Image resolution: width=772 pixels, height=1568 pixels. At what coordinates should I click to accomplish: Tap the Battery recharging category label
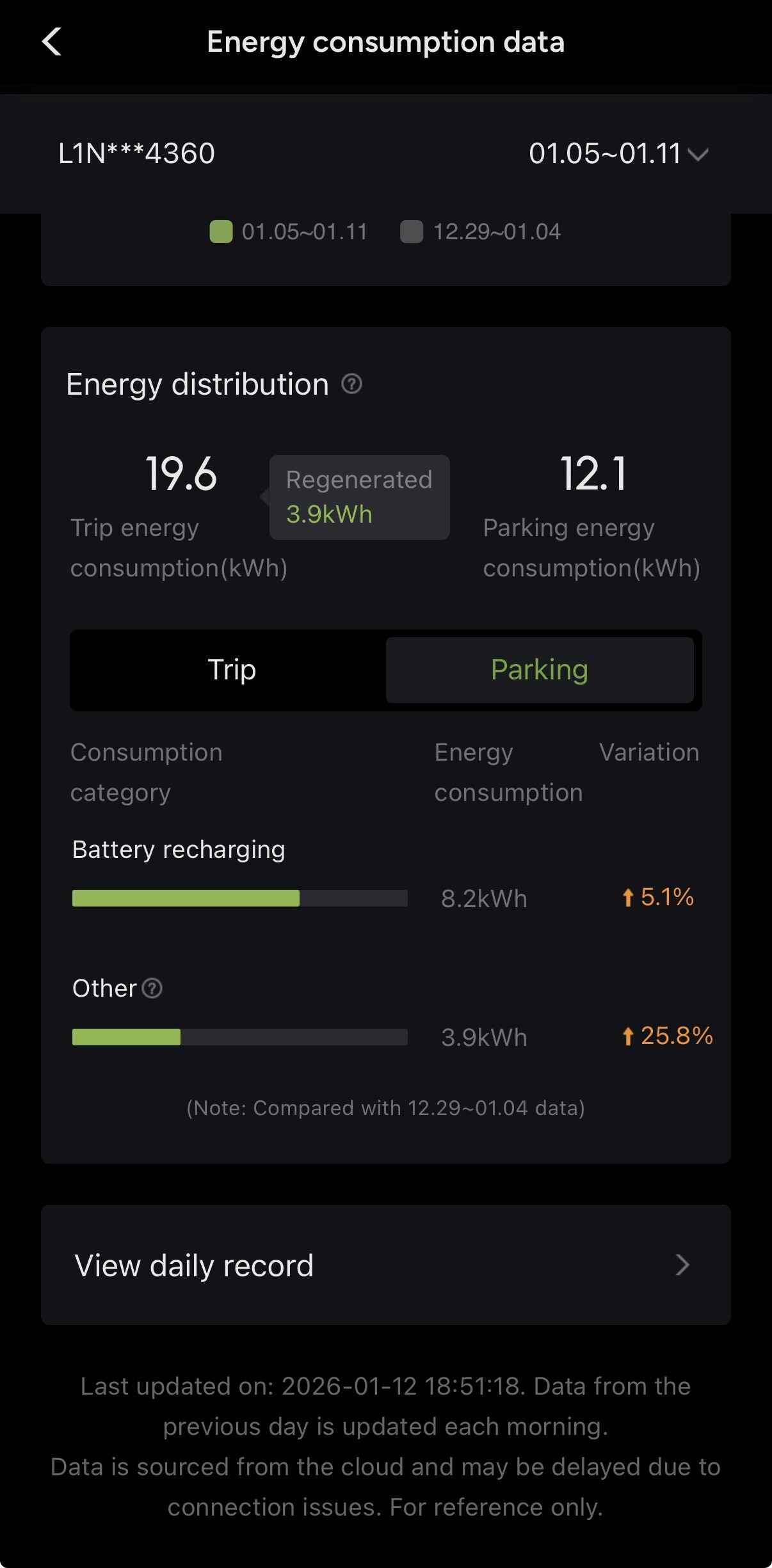pyautogui.click(x=179, y=850)
